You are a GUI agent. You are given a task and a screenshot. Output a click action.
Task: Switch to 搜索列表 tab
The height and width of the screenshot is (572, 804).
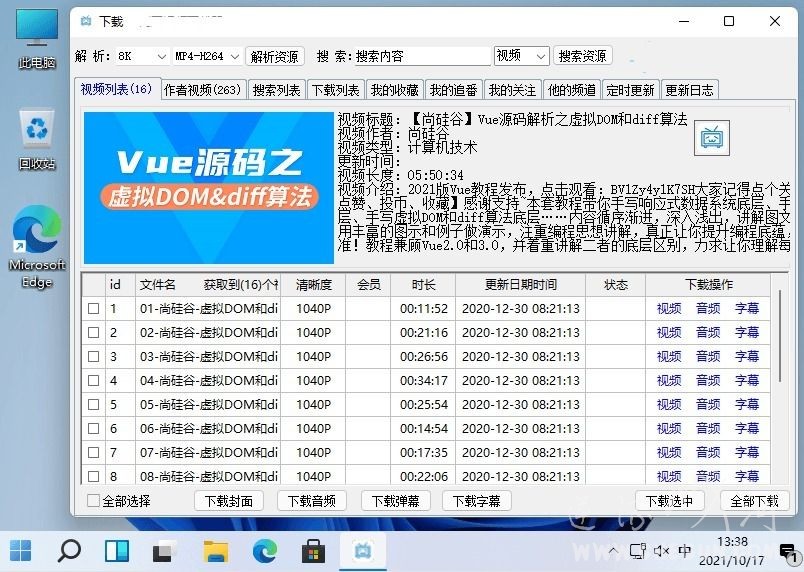coord(277,90)
